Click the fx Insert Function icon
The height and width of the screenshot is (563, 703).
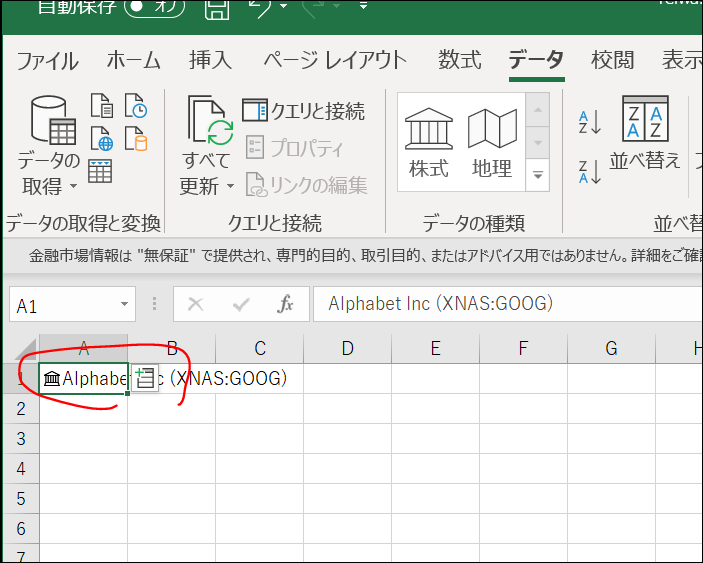[x=285, y=304]
